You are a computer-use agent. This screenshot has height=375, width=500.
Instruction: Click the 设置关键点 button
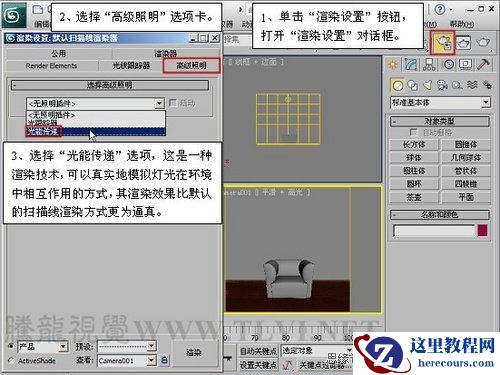click(258, 365)
